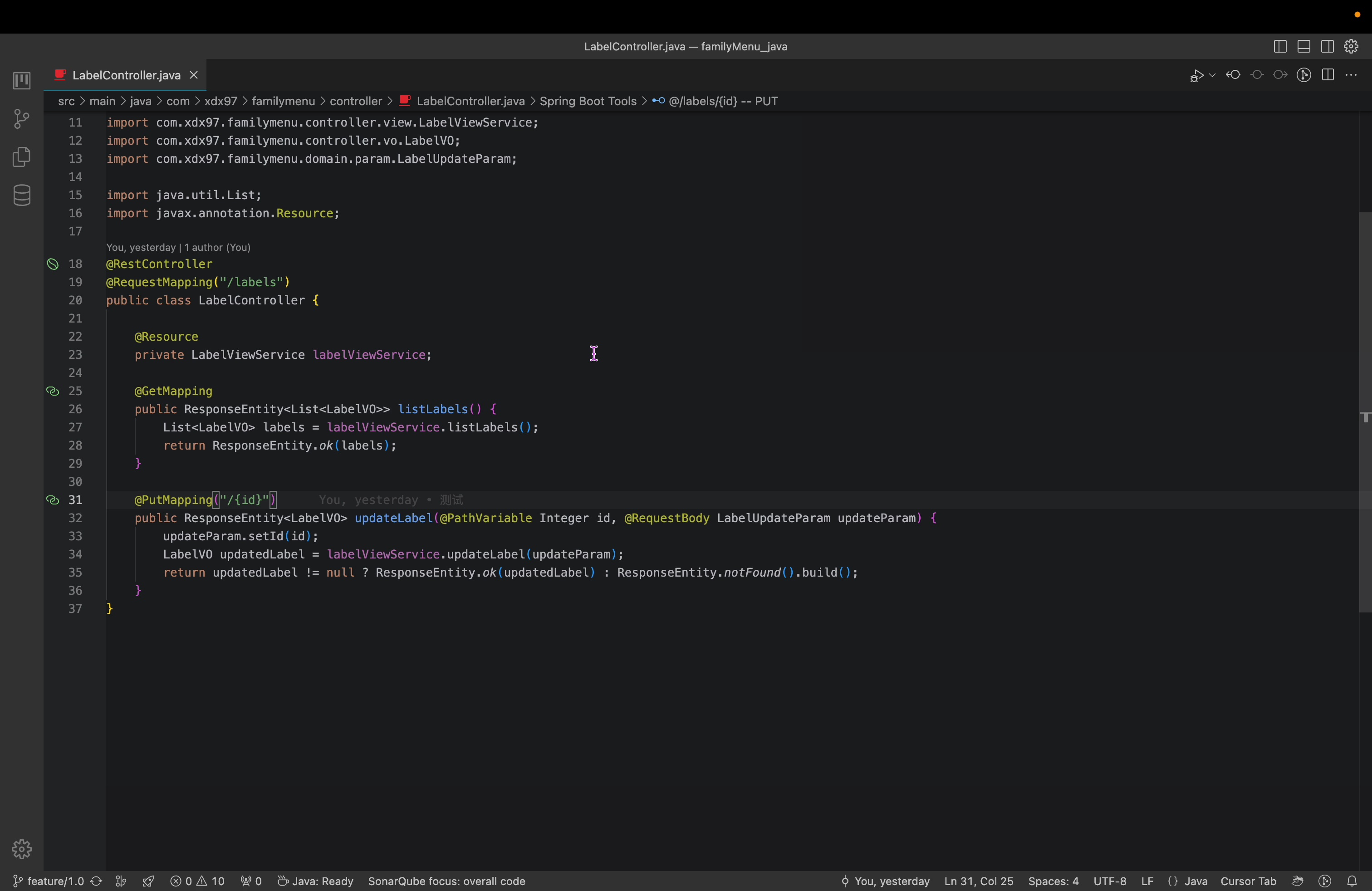Open Source Control view in activity bar
This screenshot has width=1372, height=891.
(21, 119)
